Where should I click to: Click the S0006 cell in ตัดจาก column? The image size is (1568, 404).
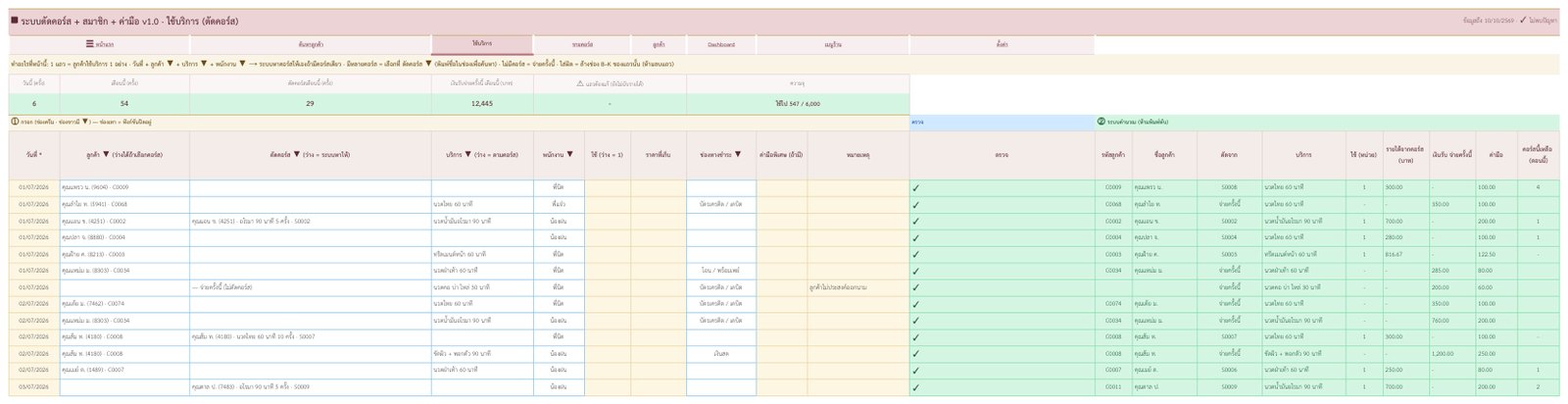click(1229, 370)
